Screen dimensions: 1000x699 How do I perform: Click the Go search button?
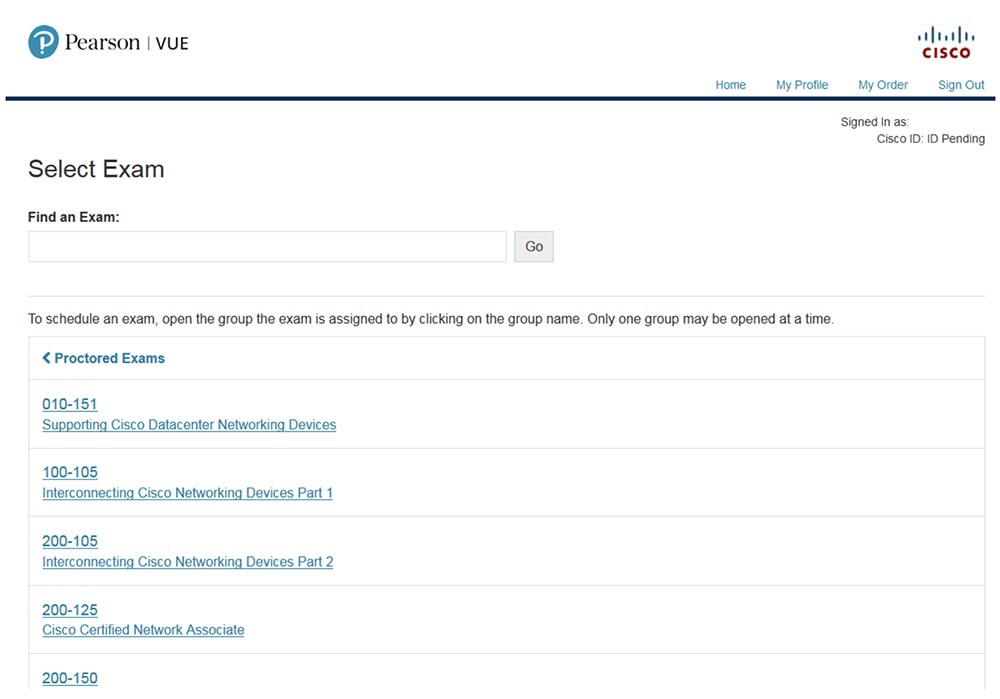pos(534,246)
